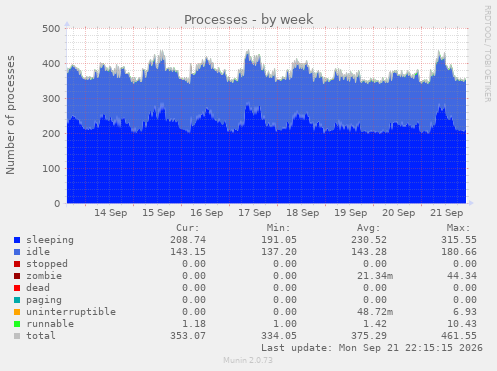This screenshot has width=497, height=371.
Task: Click the dead legend color swatch
Action: click(x=17, y=288)
